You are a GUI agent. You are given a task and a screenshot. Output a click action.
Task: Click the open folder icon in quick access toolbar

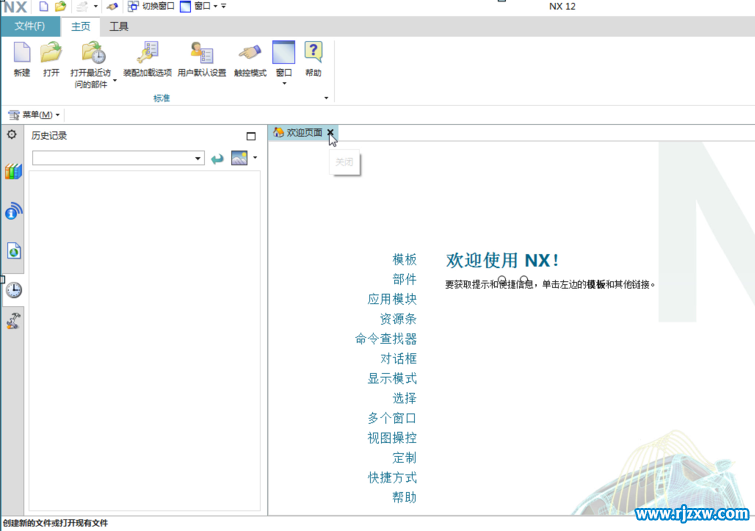point(61,6)
